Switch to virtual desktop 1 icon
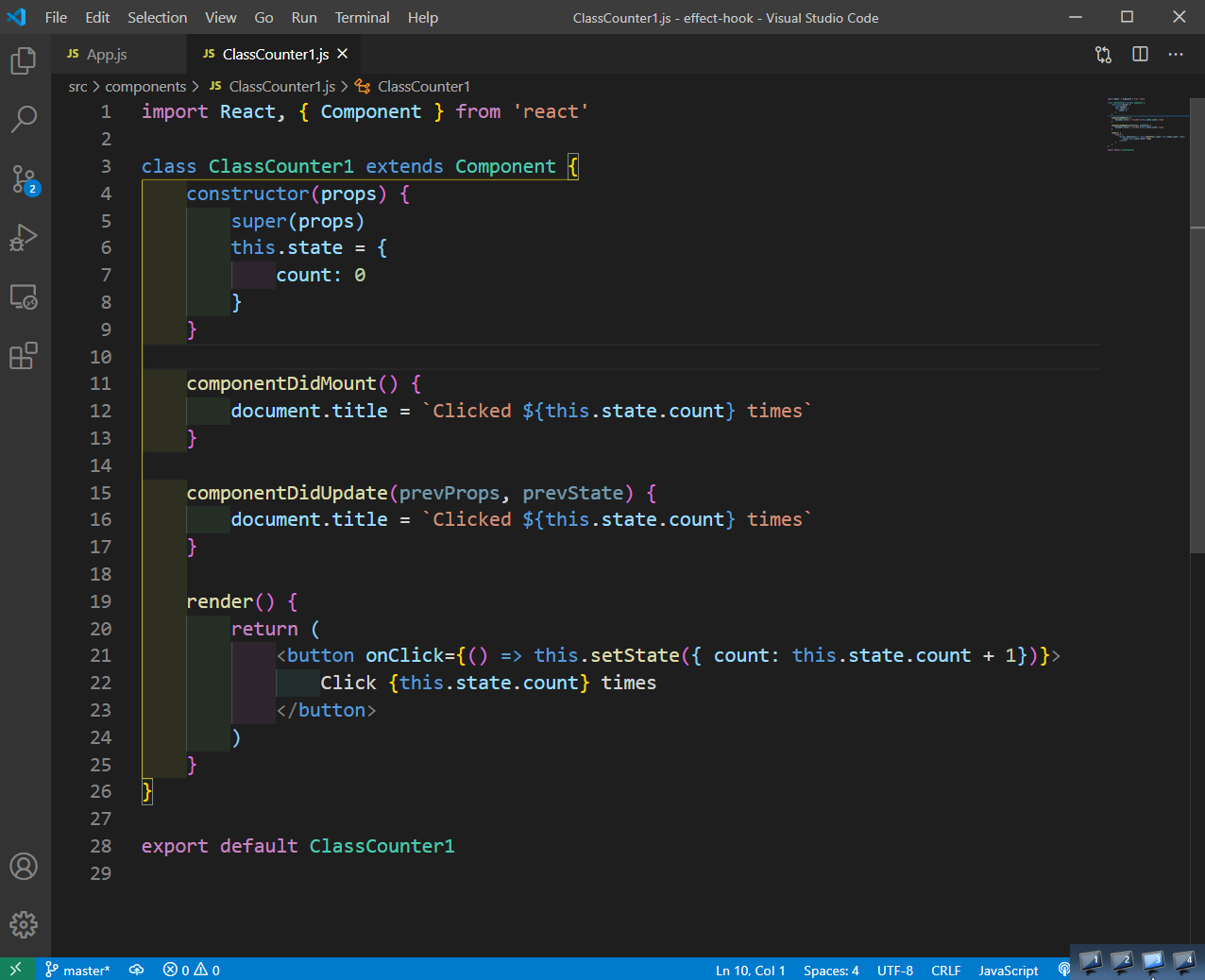 (1090, 962)
